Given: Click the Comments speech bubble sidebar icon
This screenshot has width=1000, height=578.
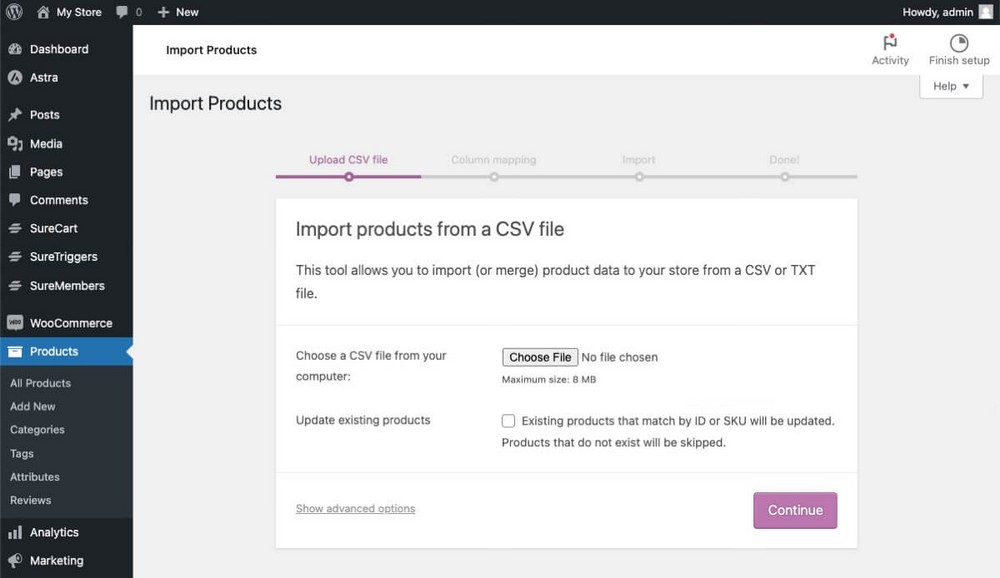Looking at the screenshot, I should (15, 200).
